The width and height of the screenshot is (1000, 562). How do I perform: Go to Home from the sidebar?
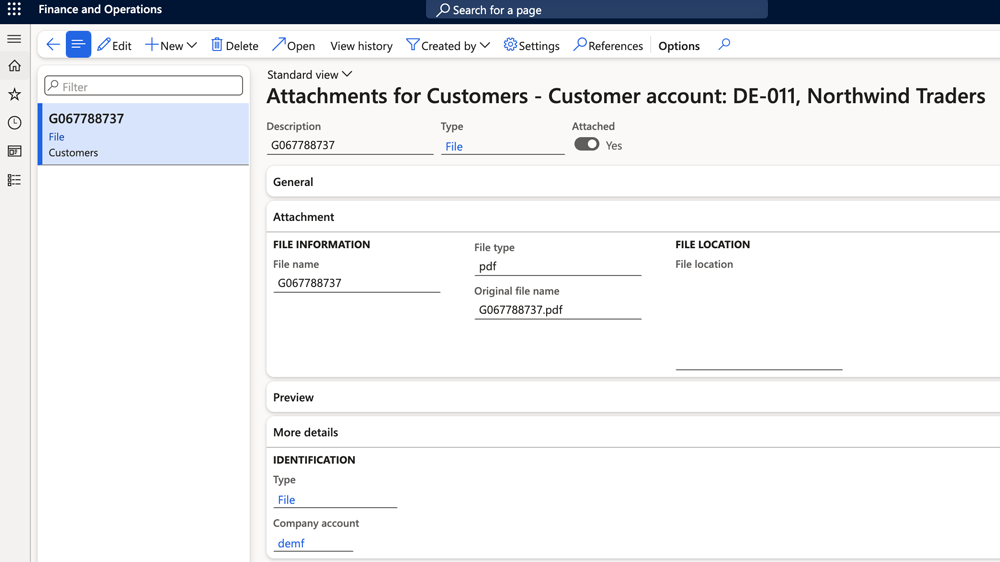pyautogui.click(x=14, y=66)
